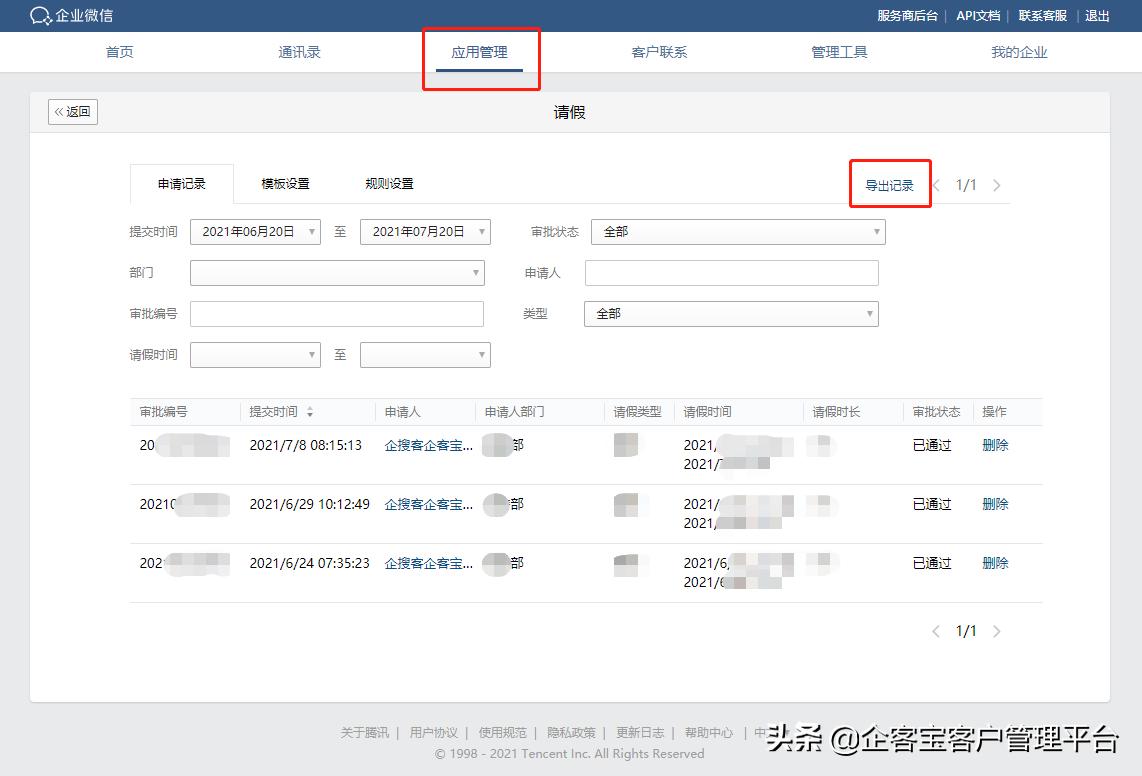Select 客户联系 in the top navigation
The width and height of the screenshot is (1142, 776).
coord(659,52)
